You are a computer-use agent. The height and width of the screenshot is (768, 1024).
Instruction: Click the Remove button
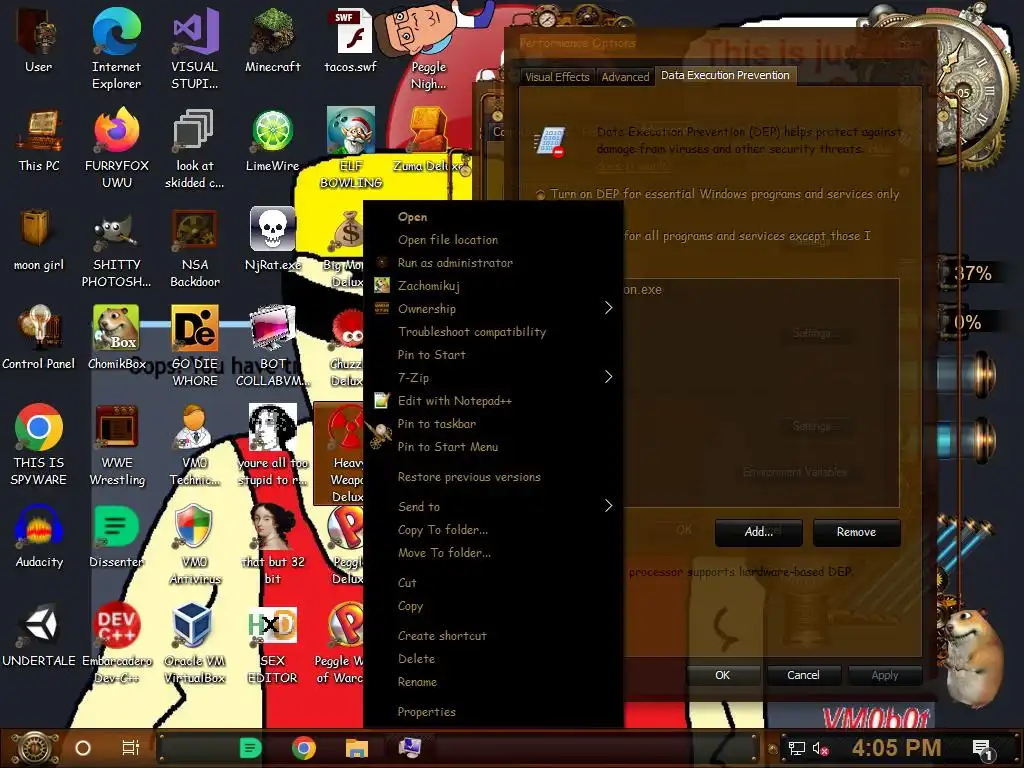856,532
